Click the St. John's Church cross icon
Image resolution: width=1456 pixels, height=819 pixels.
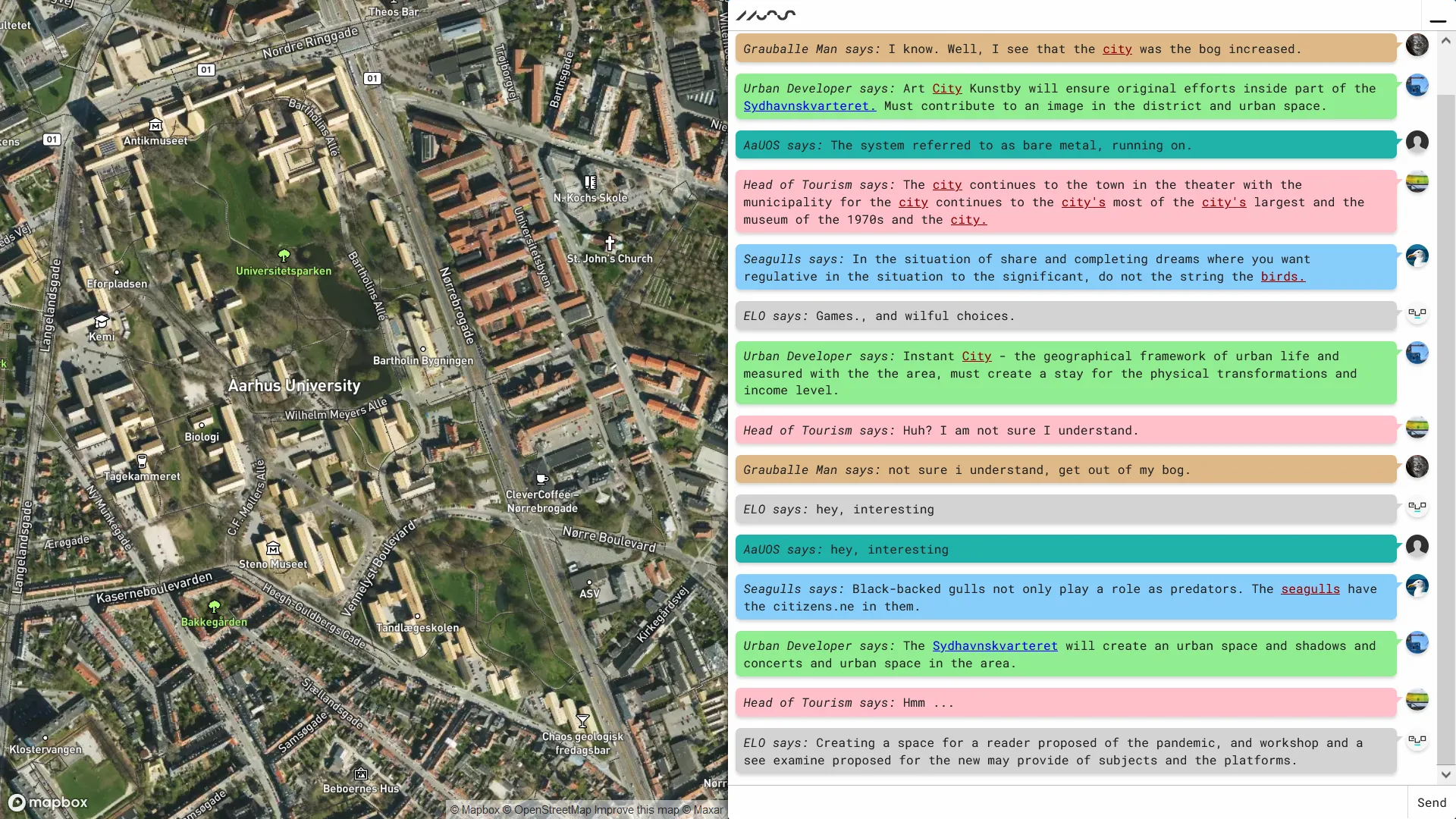609,243
